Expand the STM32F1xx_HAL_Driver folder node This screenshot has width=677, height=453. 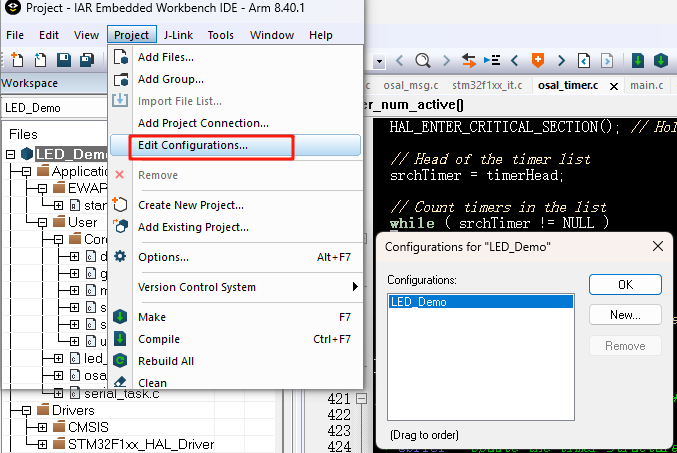42,444
